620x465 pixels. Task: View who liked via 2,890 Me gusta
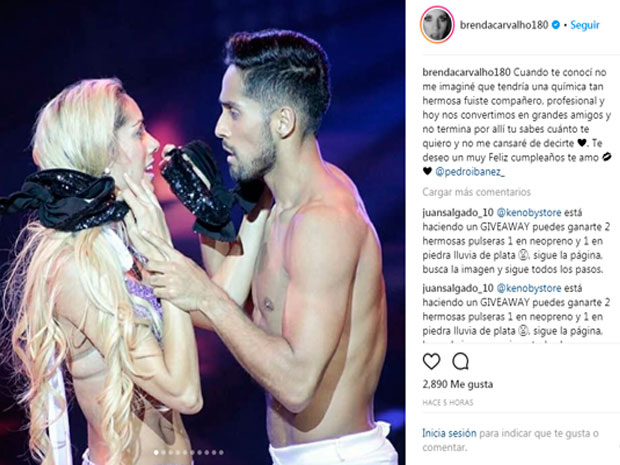point(458,384)
